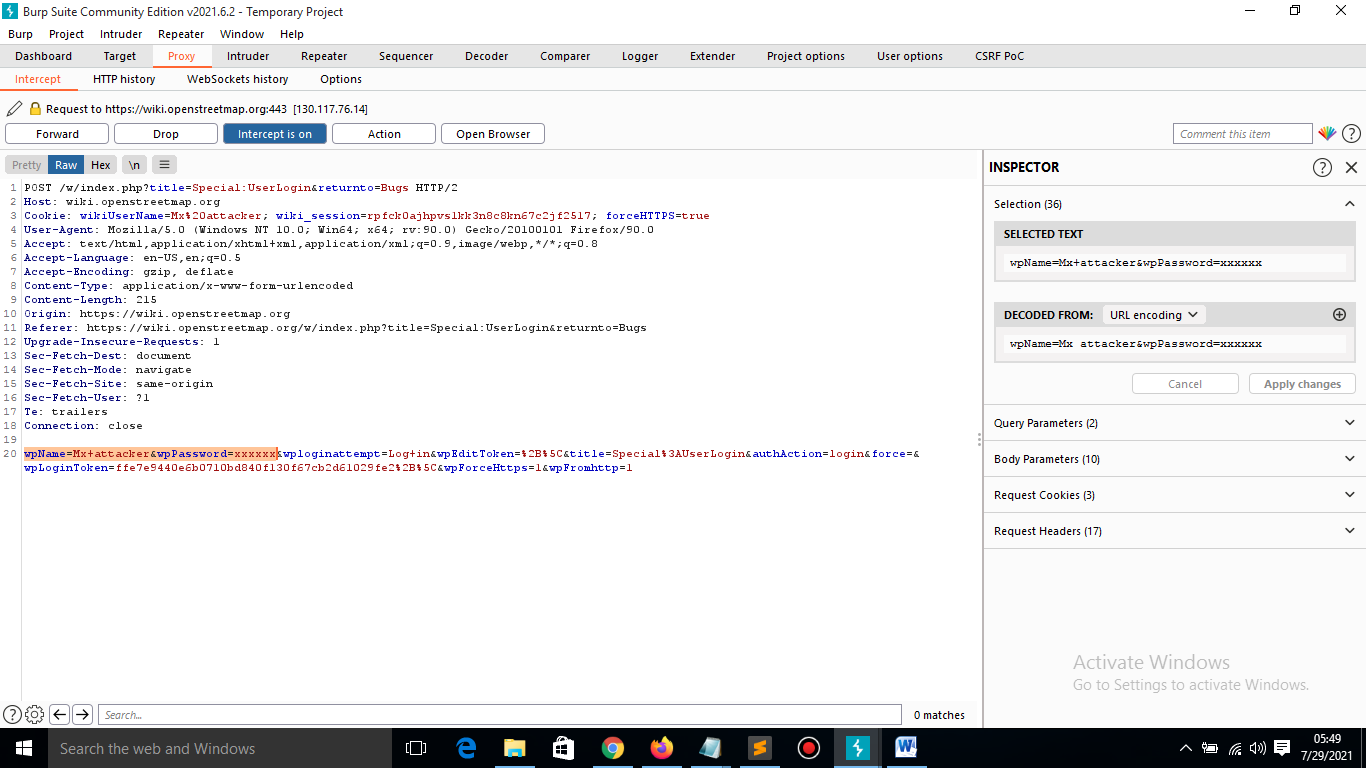Open WebSockets history subtab
1366x768 pixels.
tap(238, 79)
